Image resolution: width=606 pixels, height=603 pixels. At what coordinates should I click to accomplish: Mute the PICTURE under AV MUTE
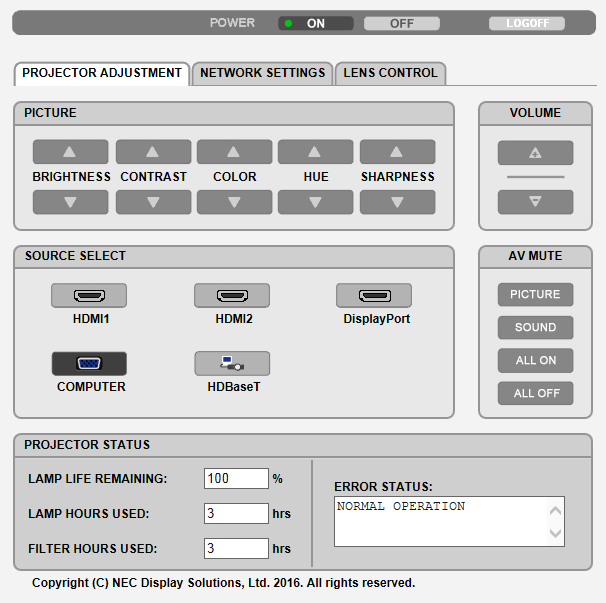click(x=535, y=295)
